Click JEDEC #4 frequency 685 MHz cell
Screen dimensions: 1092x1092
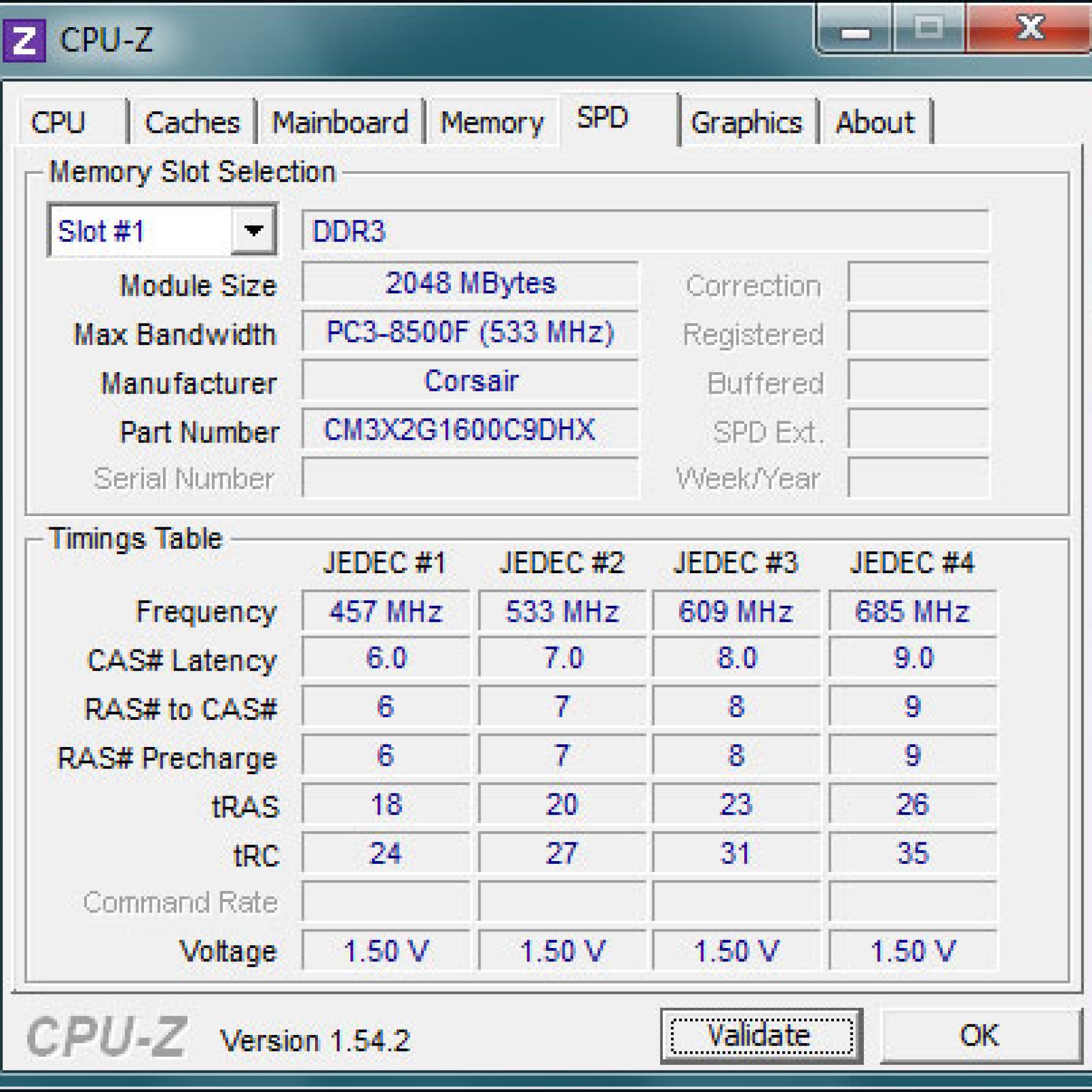pos(912,611)
